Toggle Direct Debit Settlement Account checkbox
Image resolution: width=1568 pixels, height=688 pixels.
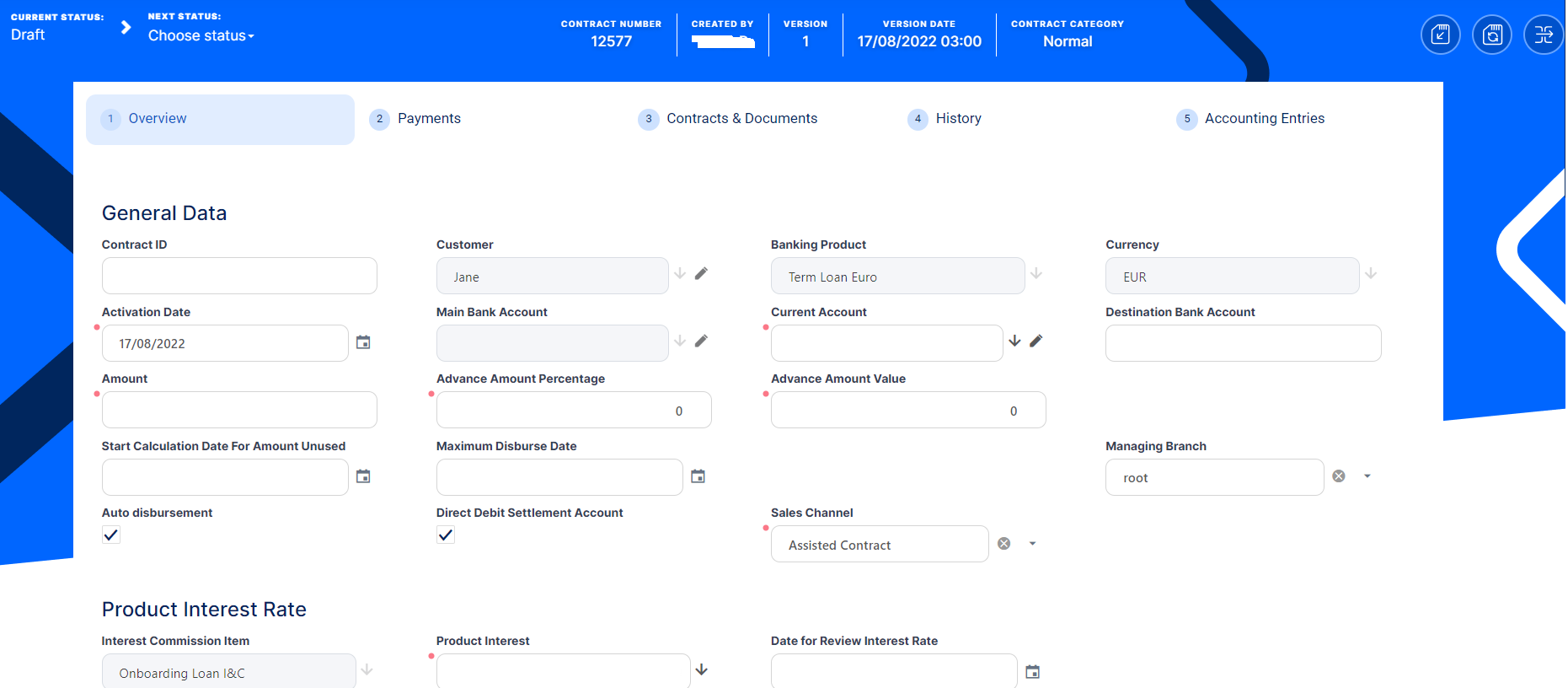[x=446, y=535]
